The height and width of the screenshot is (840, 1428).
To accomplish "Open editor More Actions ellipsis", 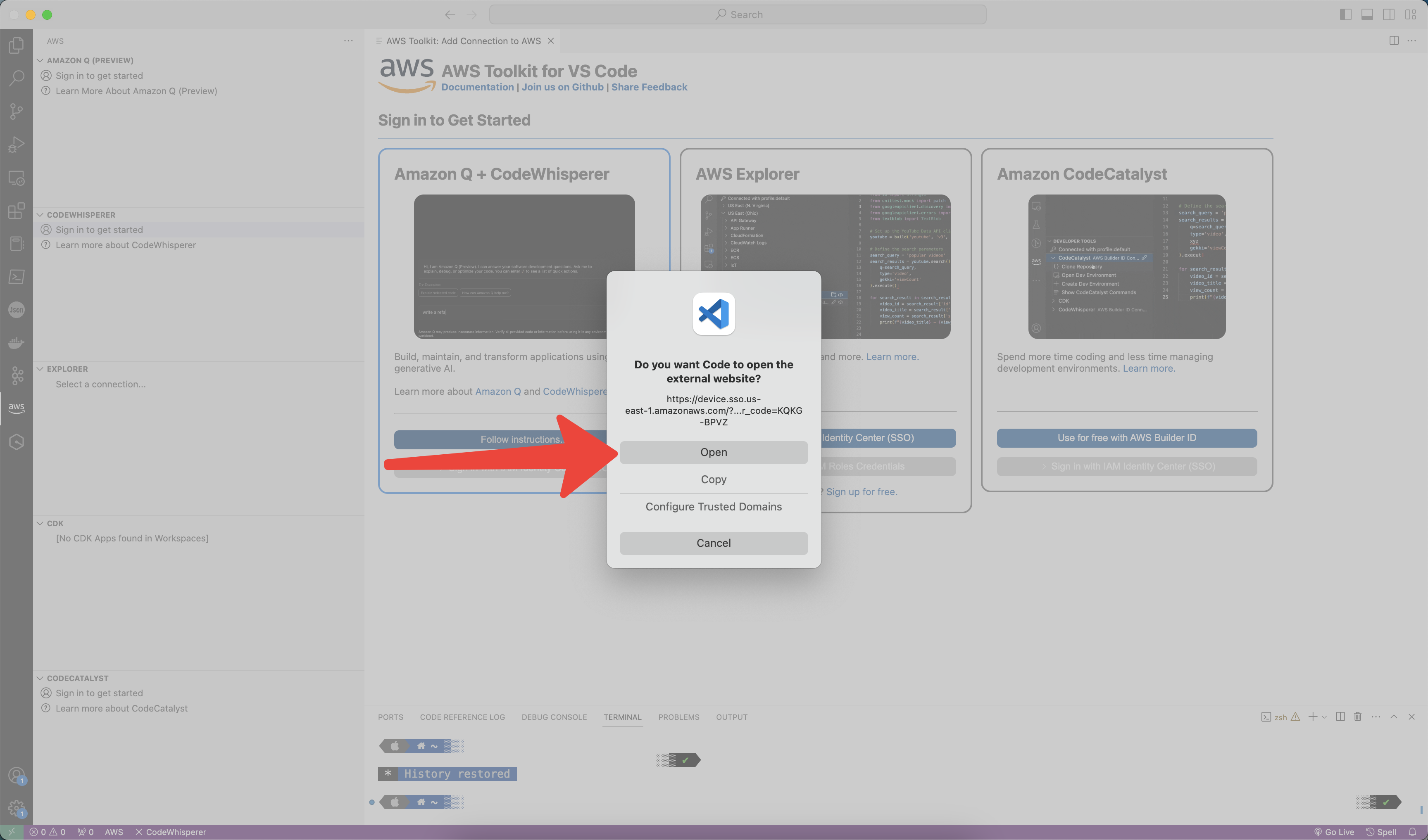I will (1411, 41).
